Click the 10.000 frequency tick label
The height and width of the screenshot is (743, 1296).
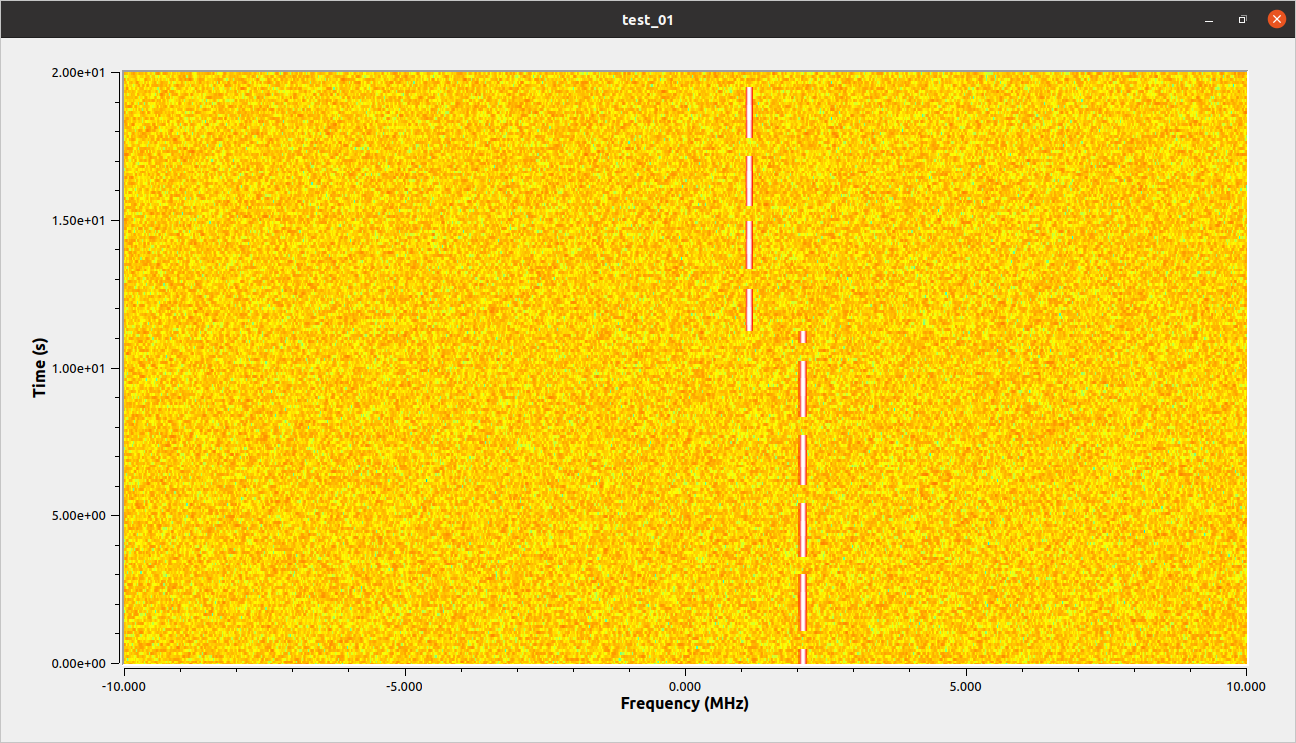[x=1245, y=686]
